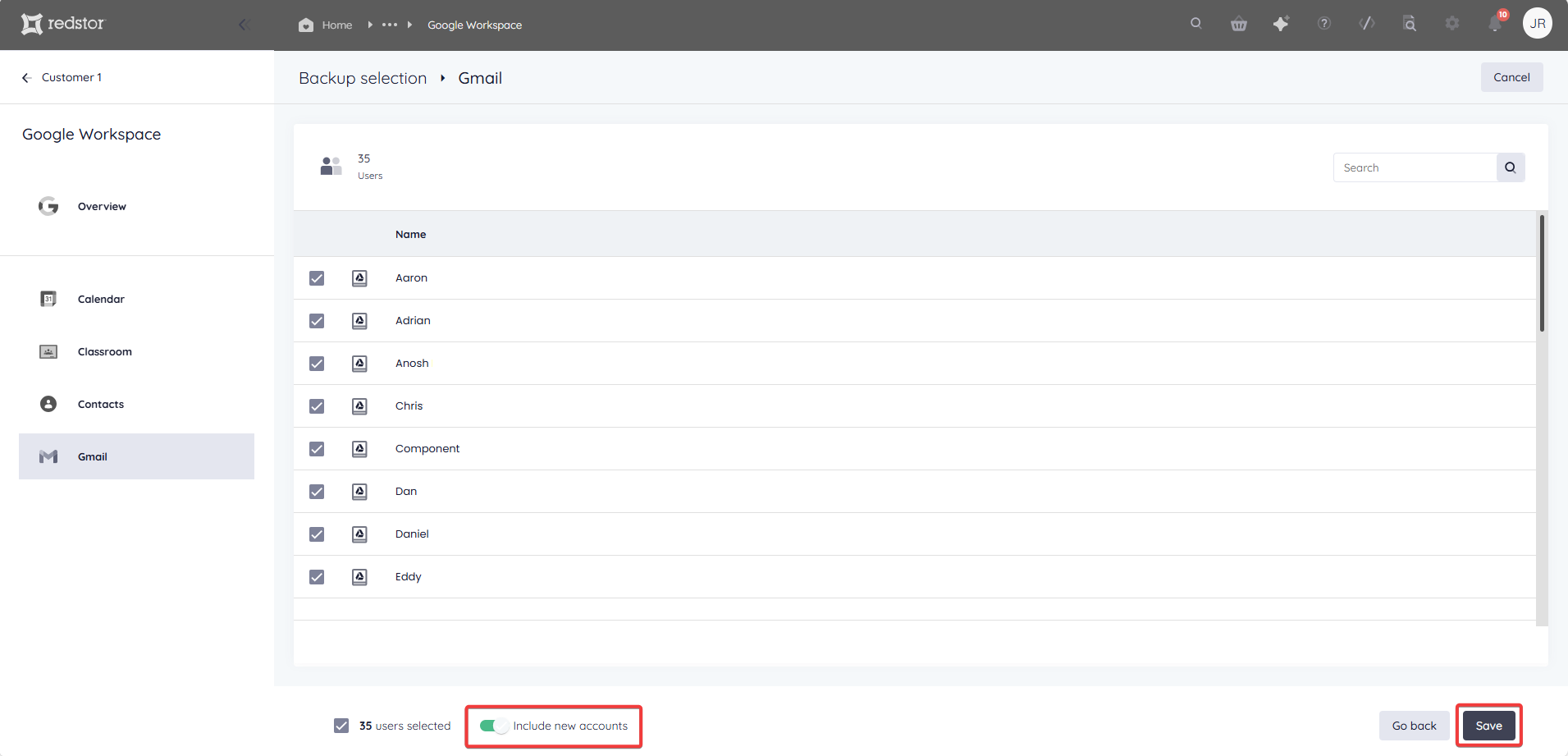This screenshot has width=1568, height=756.
Task: Click the Home breadcrumb icon
Action: (306, 25)
